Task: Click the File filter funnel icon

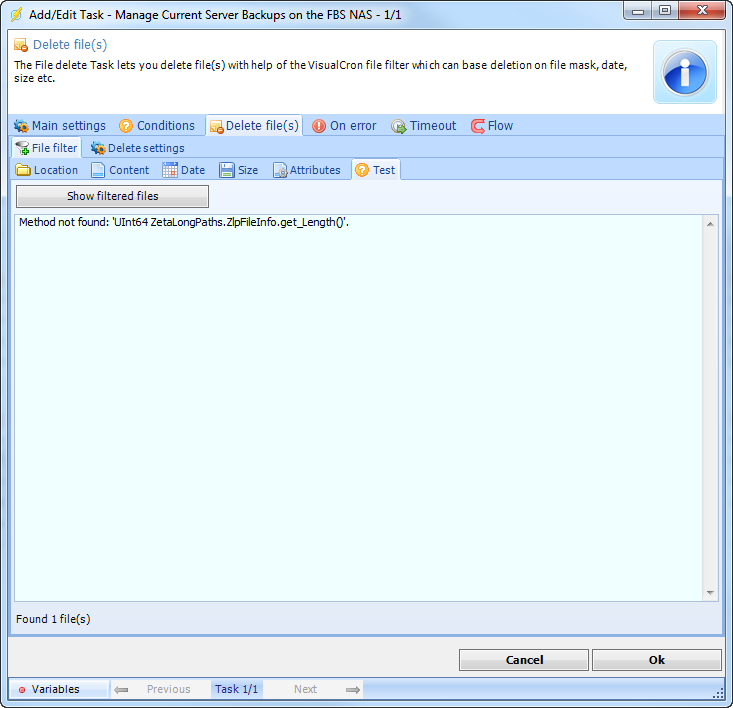Action: point(22,148)
